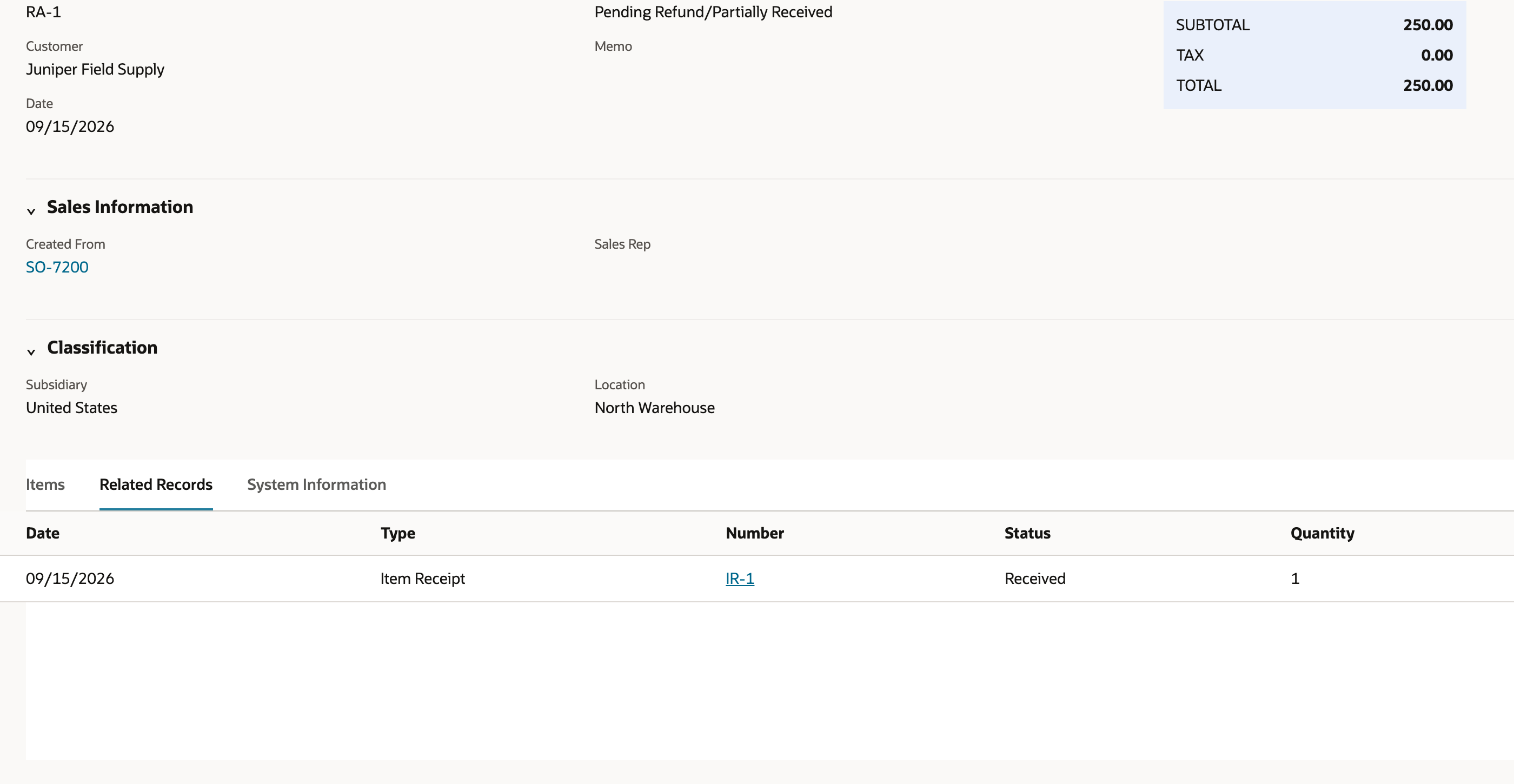Sort by the Number column header
Screen dimensions: 1514x784
(754, 533)
